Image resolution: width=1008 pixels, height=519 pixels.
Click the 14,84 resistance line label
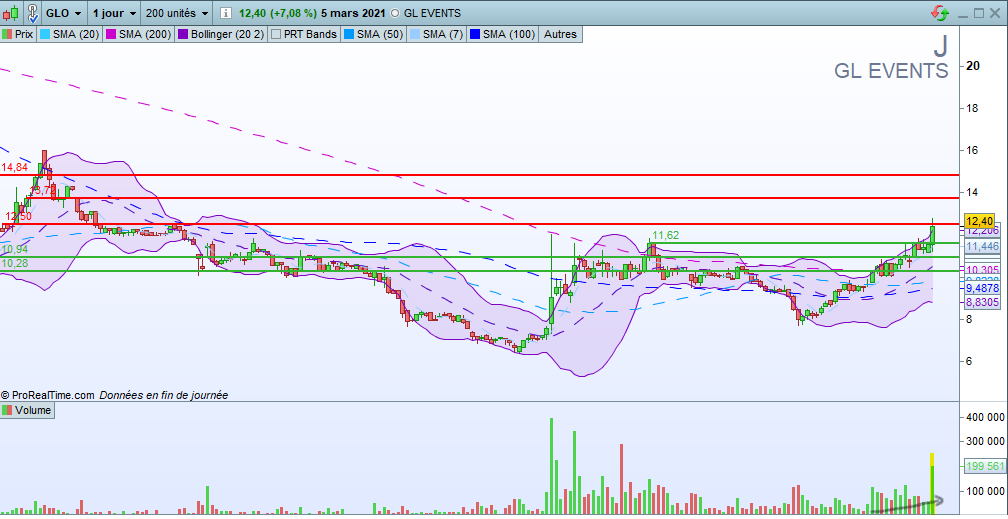click(15, 168)
